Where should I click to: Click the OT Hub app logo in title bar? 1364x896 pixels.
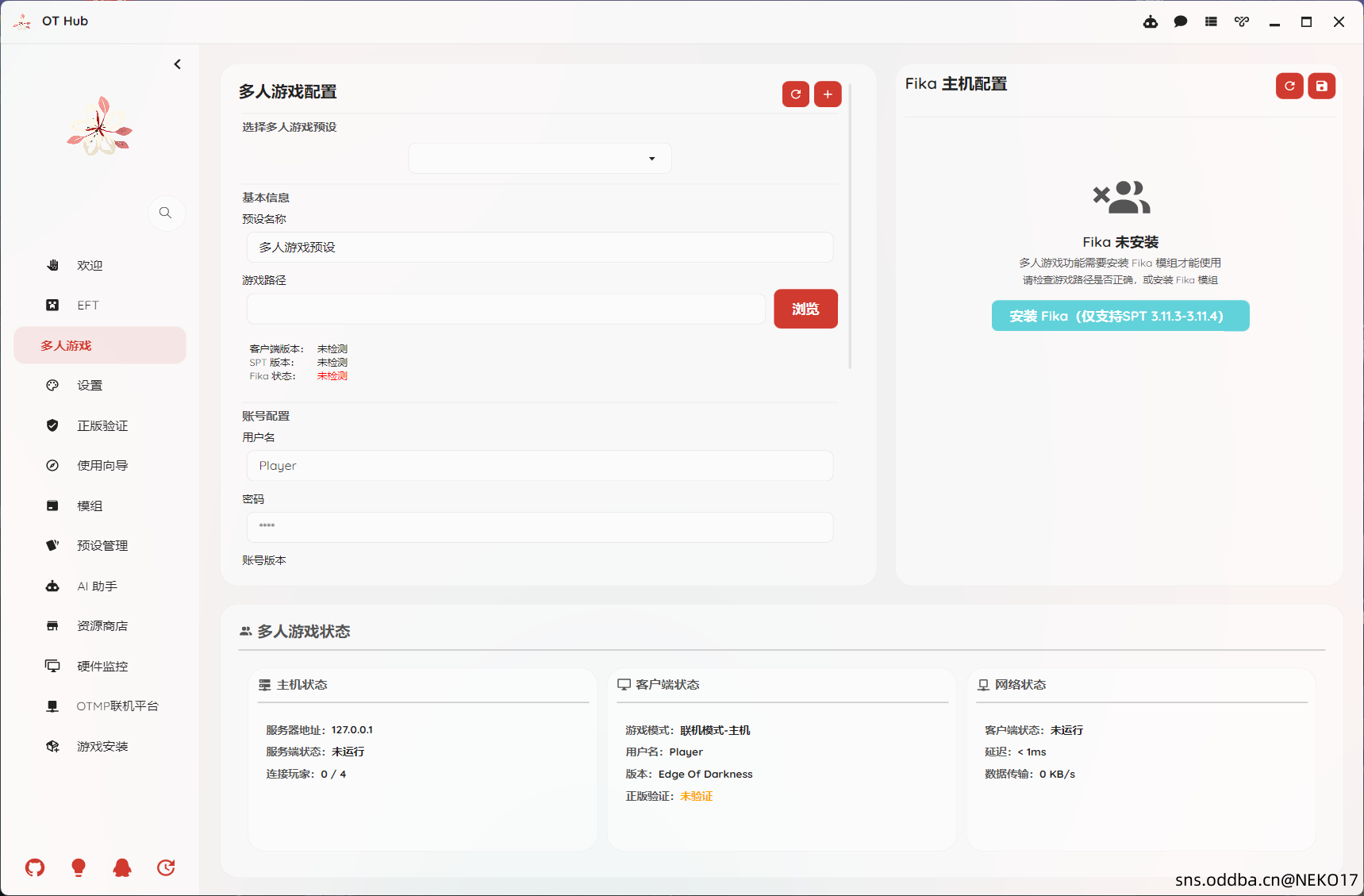(x=22, y=21)
